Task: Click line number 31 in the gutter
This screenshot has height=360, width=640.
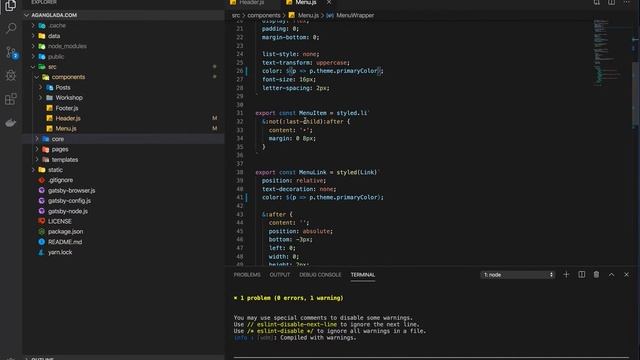Action: click(x=240, y=113)
